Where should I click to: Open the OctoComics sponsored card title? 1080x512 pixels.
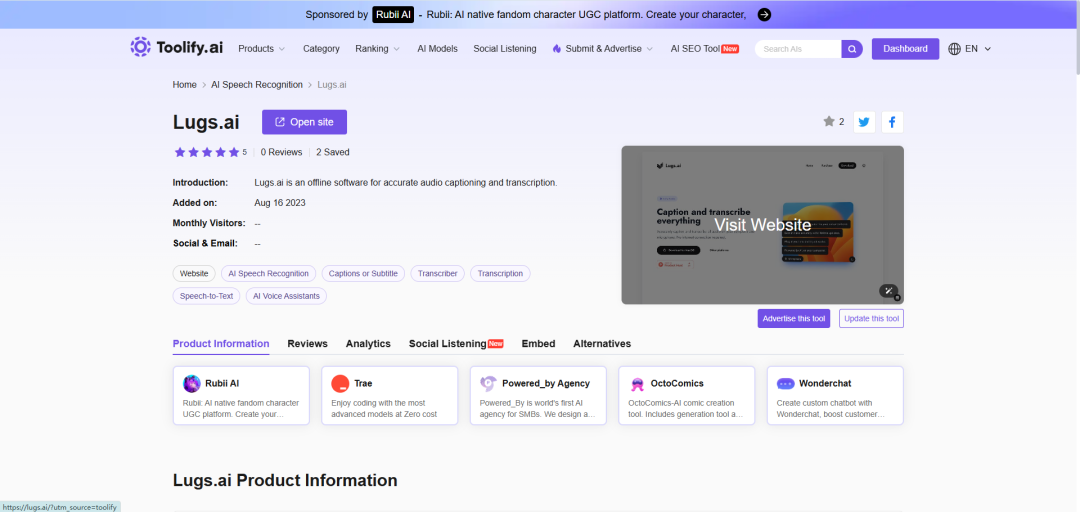point(677,383)
